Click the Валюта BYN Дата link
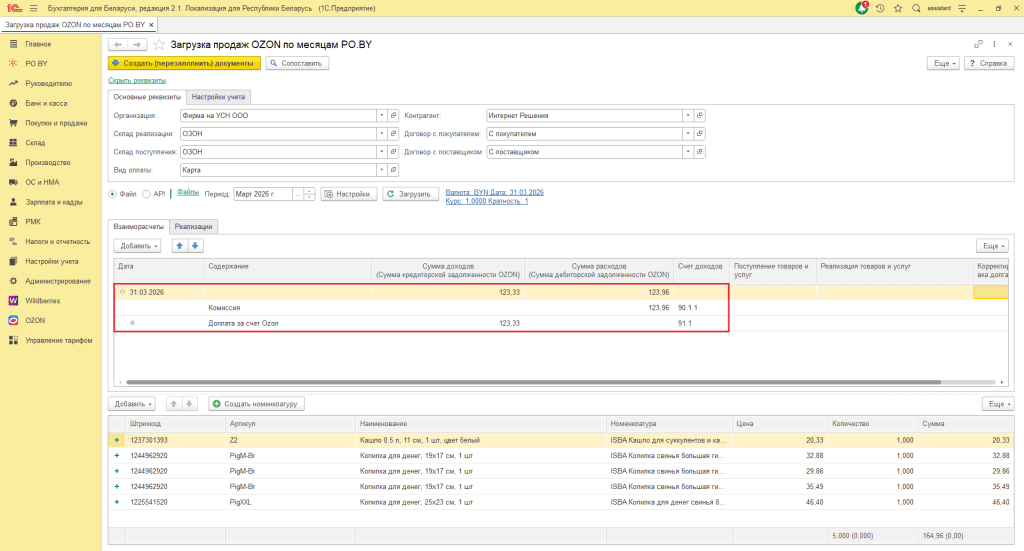 pyautogui.click(x=494, y=193)
